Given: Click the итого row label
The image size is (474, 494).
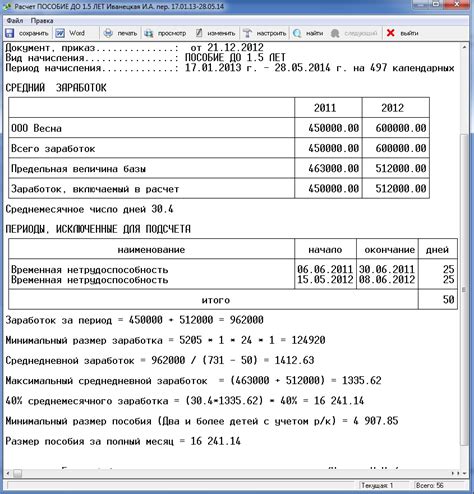Looking at the screenshot, I should pyautogui.click(x=216, y=300).
